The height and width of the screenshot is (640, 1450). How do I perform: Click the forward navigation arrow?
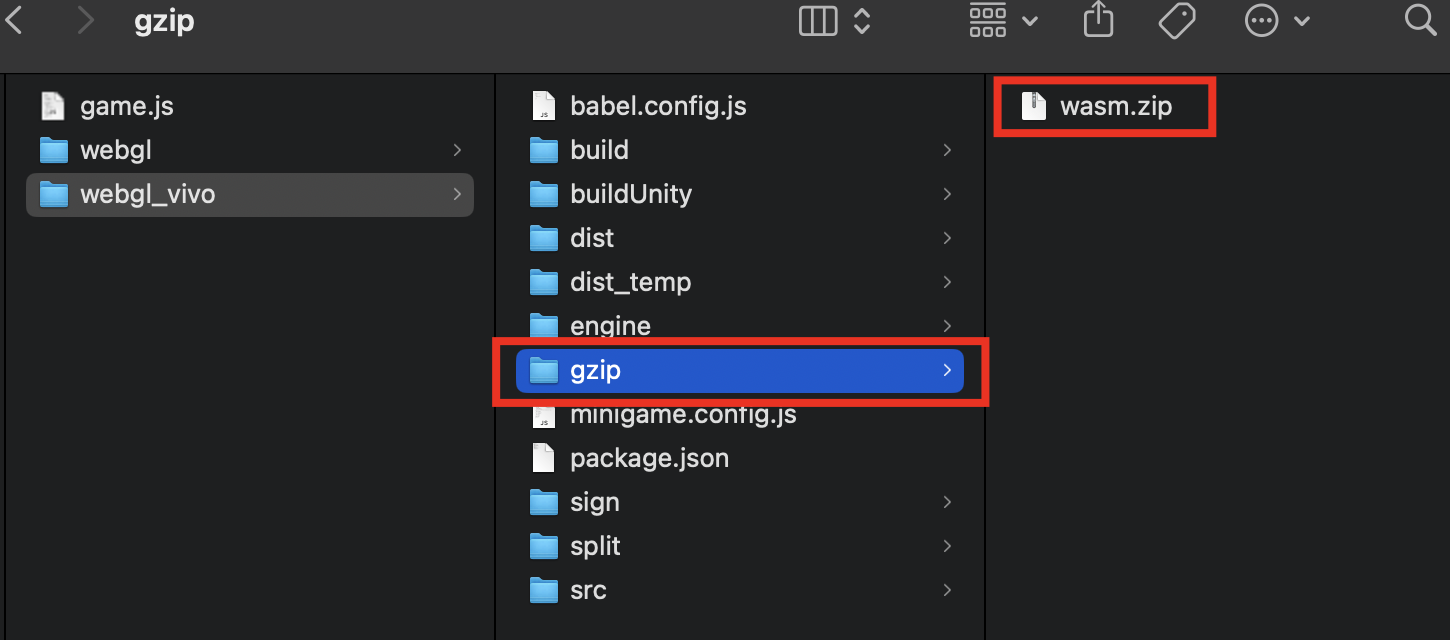[x=85, y=21]
